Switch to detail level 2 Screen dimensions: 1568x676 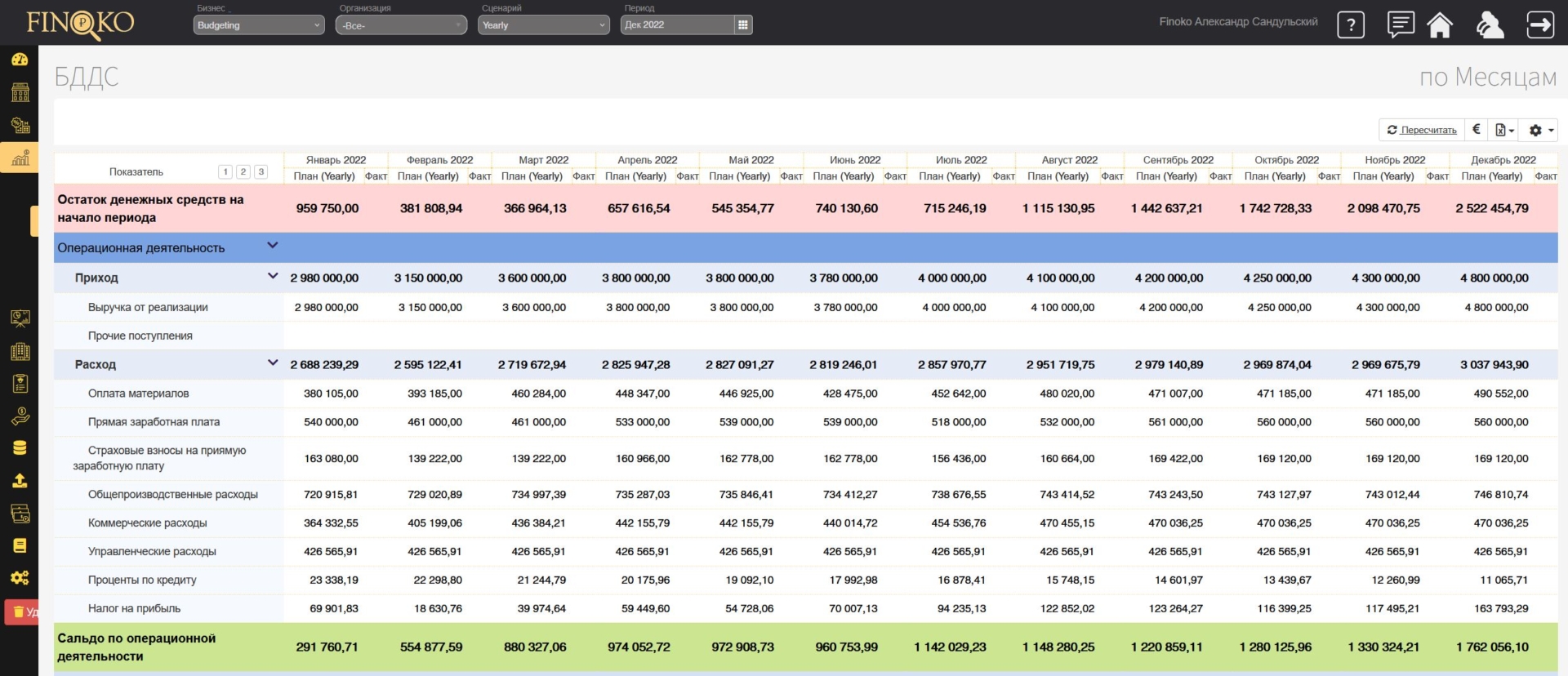pyautogui.click(x=243, y=171)
